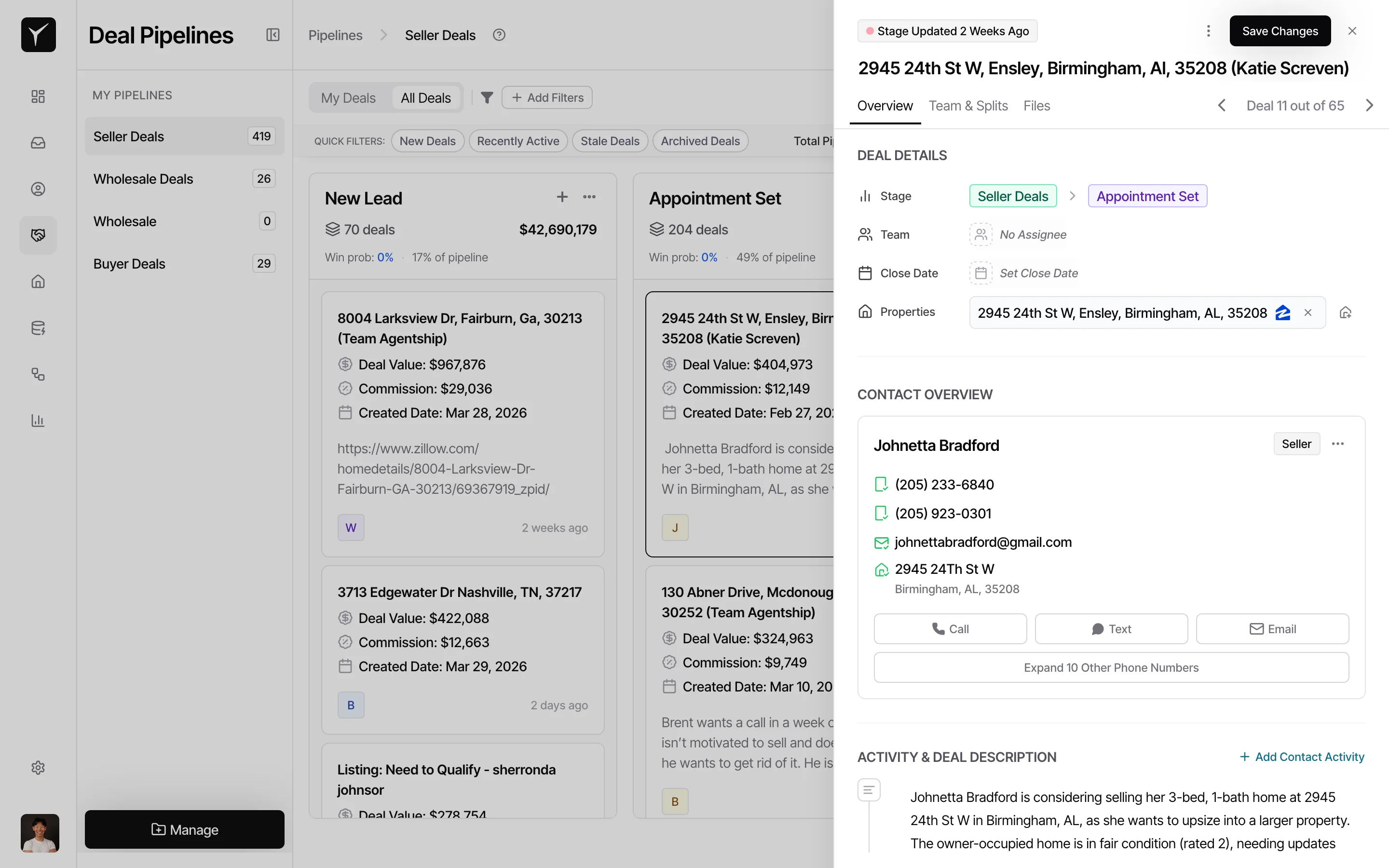Expand 10 Other Phone Numbers
The width and height of the screenshot is (1389, 868).
(1111, 668)
